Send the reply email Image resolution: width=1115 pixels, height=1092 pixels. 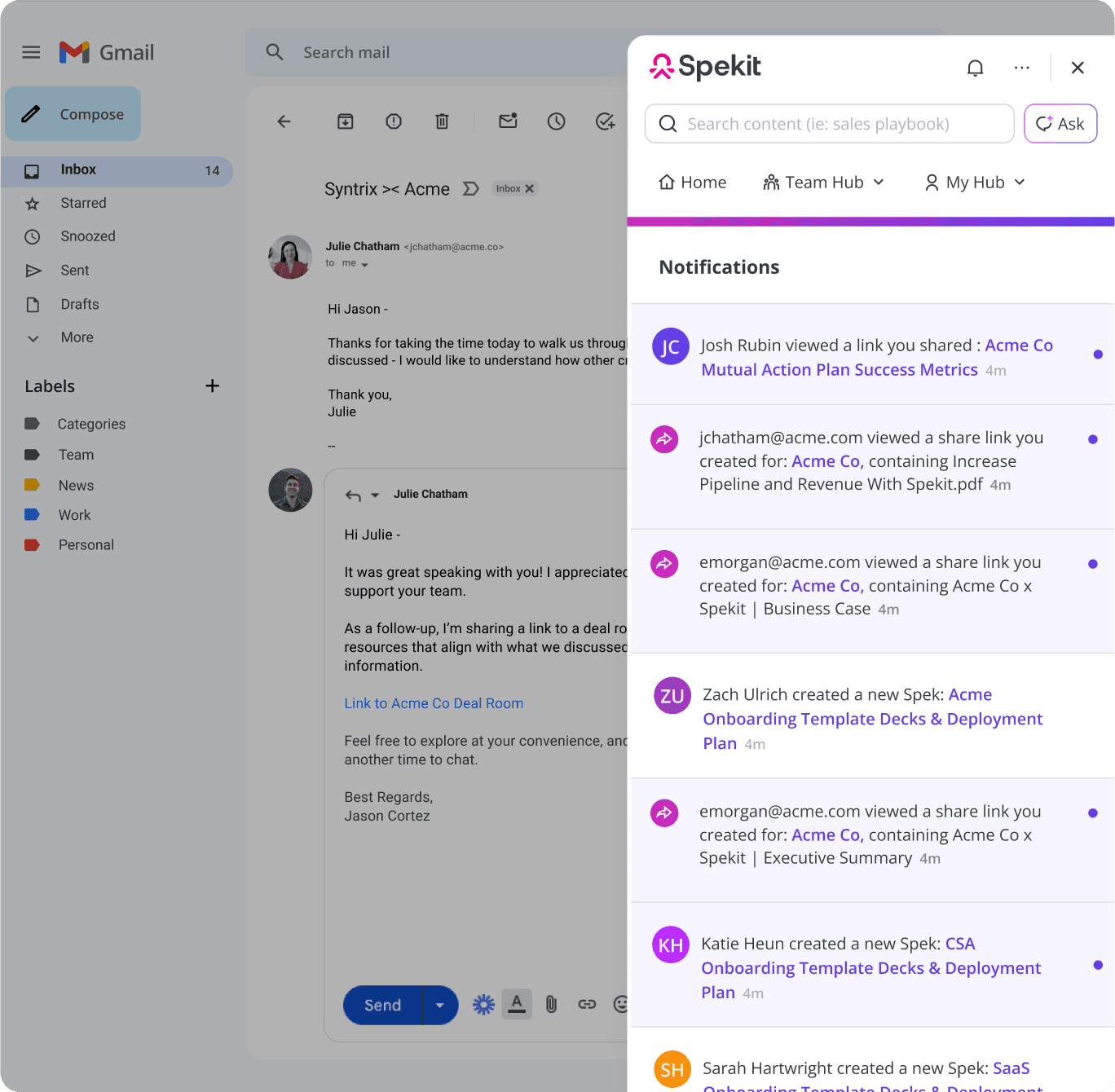click(x=382, y=1005)
